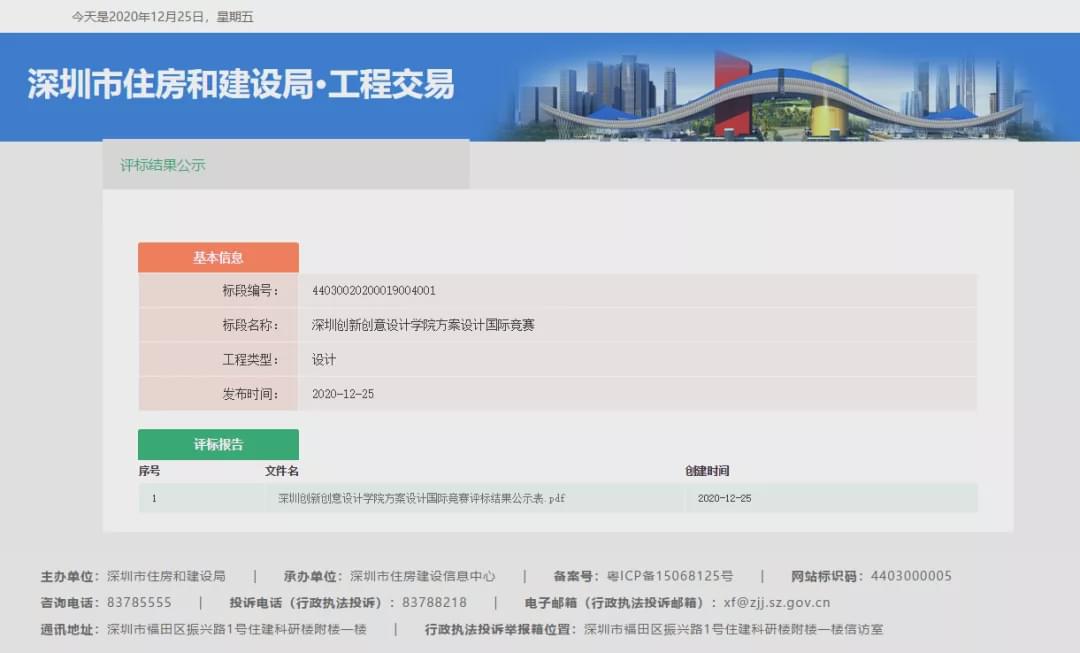The height and width of the screenshot is (653, 1080).
Task: Click the project name 深圳创新创意设计学院方案设计国际竞赛
Action: pos(423,325)
